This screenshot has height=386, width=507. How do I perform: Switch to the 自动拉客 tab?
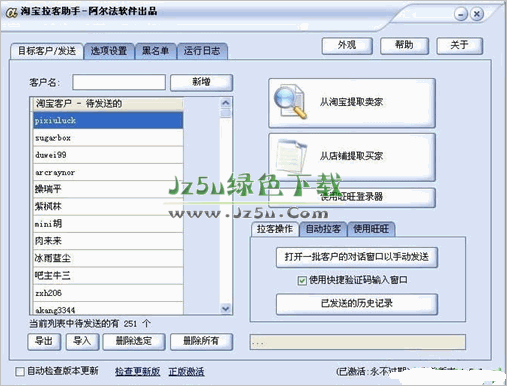323,229
